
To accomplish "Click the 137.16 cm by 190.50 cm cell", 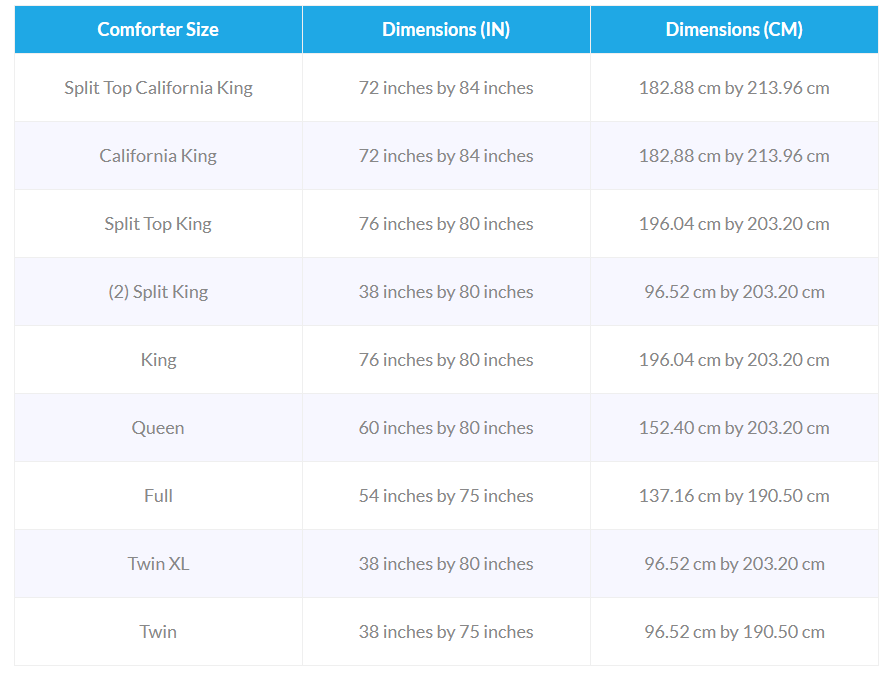I will (x=734, y=496).
